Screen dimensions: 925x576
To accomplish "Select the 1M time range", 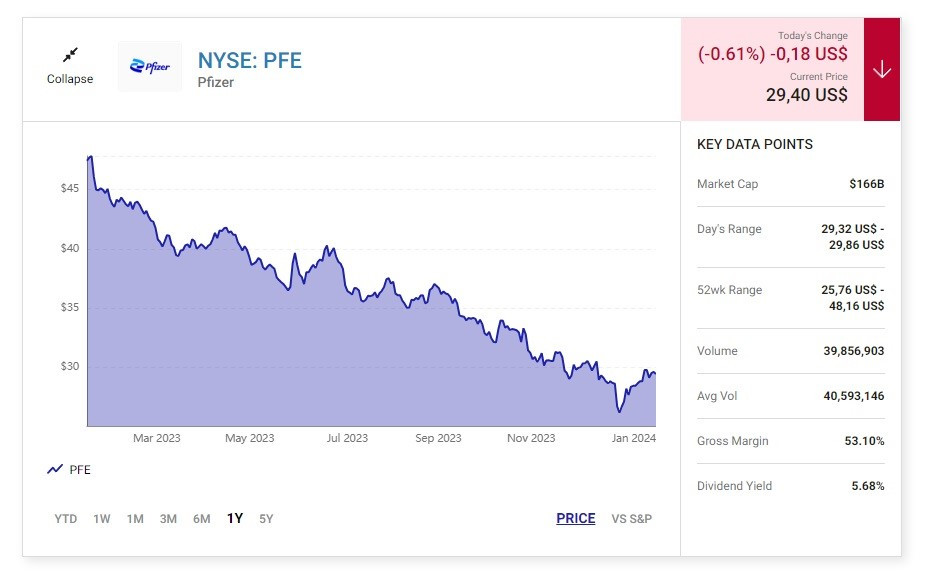I will click(135, 518).
